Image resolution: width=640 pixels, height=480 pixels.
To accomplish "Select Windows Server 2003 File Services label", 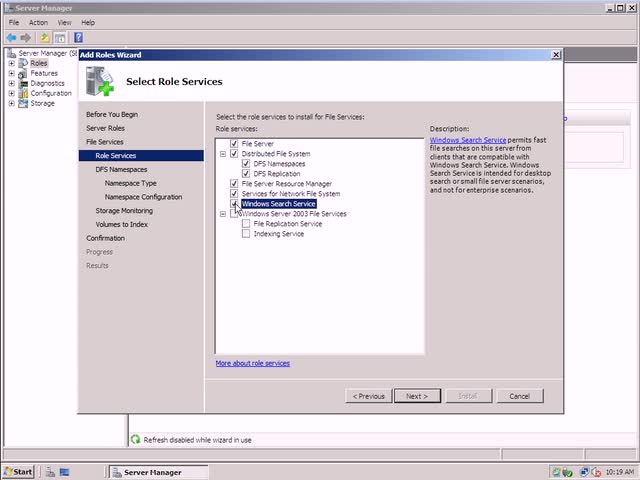I will click(x=294, y=214).
